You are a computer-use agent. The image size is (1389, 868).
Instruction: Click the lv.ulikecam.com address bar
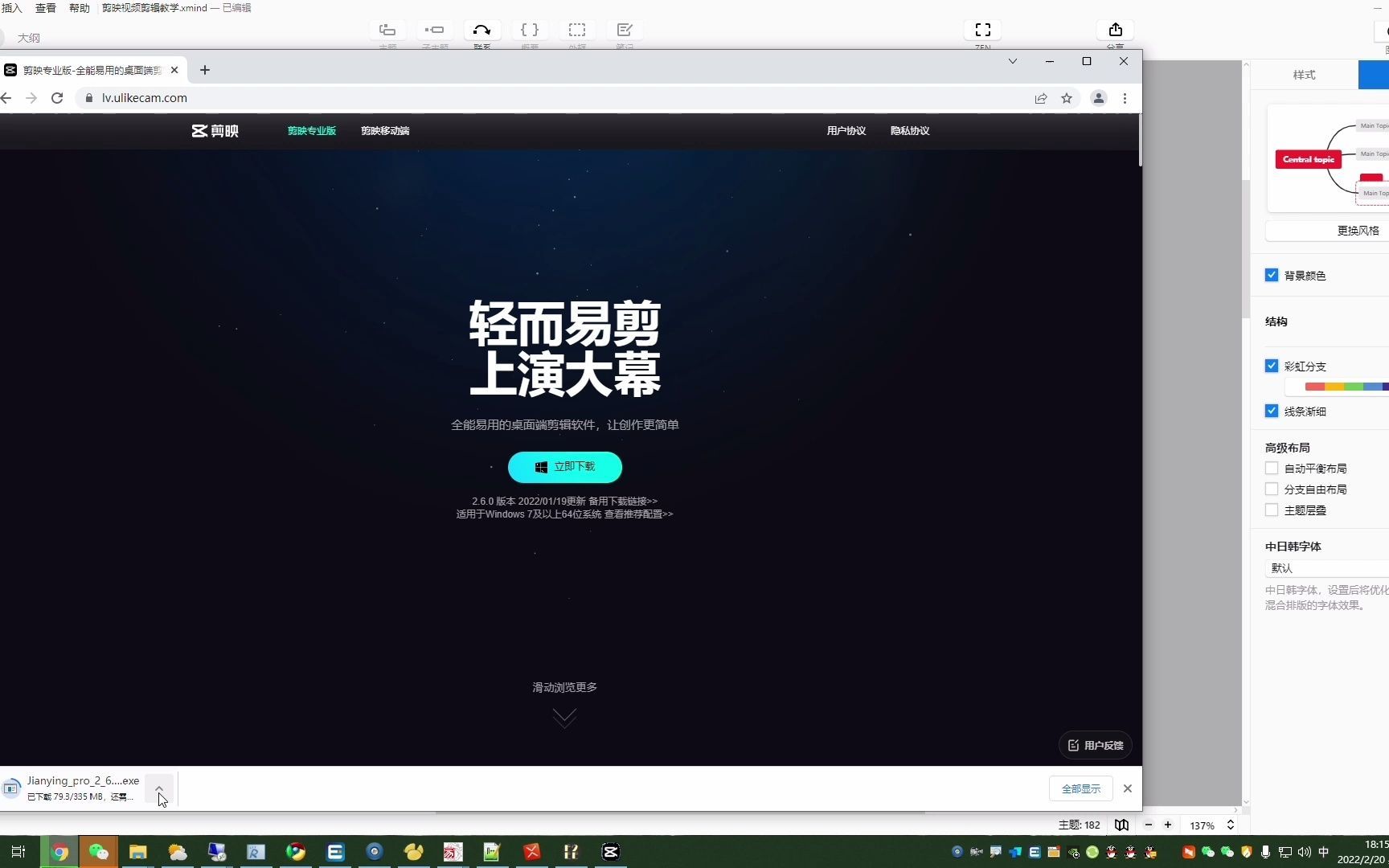coord(555,98)
